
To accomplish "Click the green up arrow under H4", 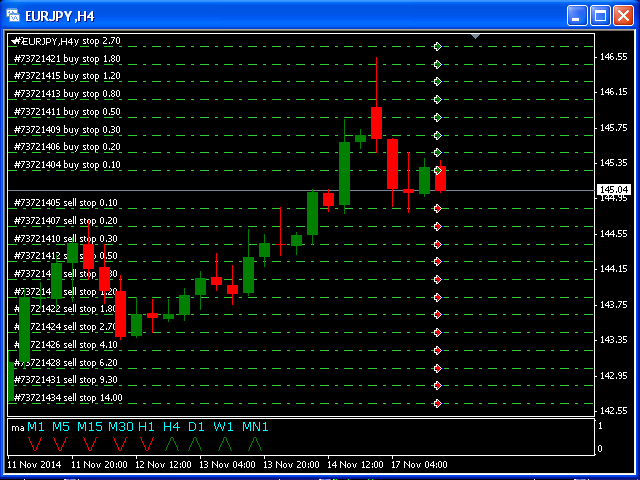I will click(x=172, y=443).
